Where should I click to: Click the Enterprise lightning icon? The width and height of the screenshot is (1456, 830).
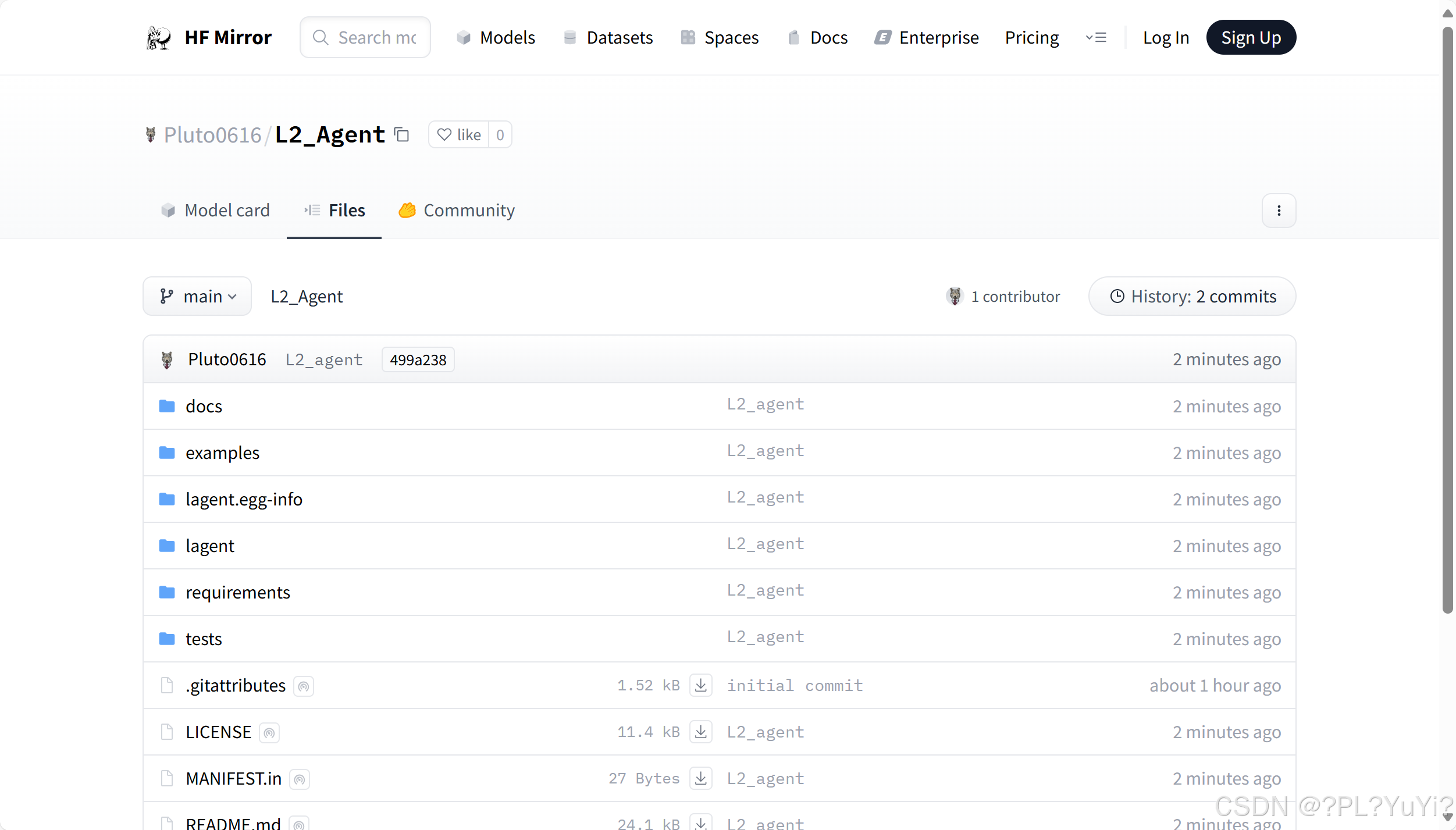click(x=882, y=37)
